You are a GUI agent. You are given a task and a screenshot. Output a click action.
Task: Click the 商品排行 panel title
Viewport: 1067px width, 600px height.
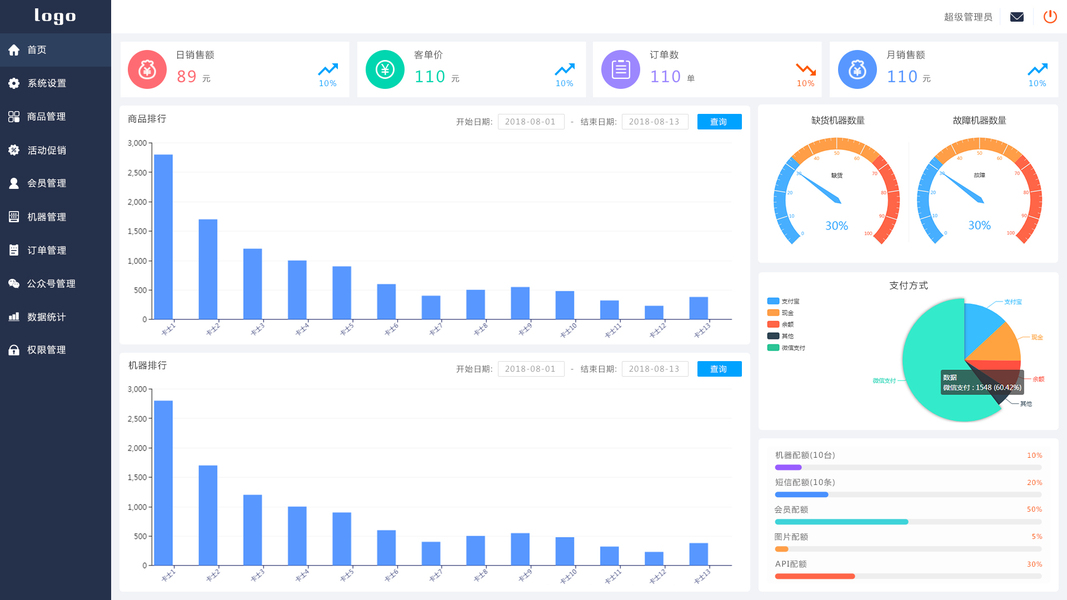pos(147,118)
